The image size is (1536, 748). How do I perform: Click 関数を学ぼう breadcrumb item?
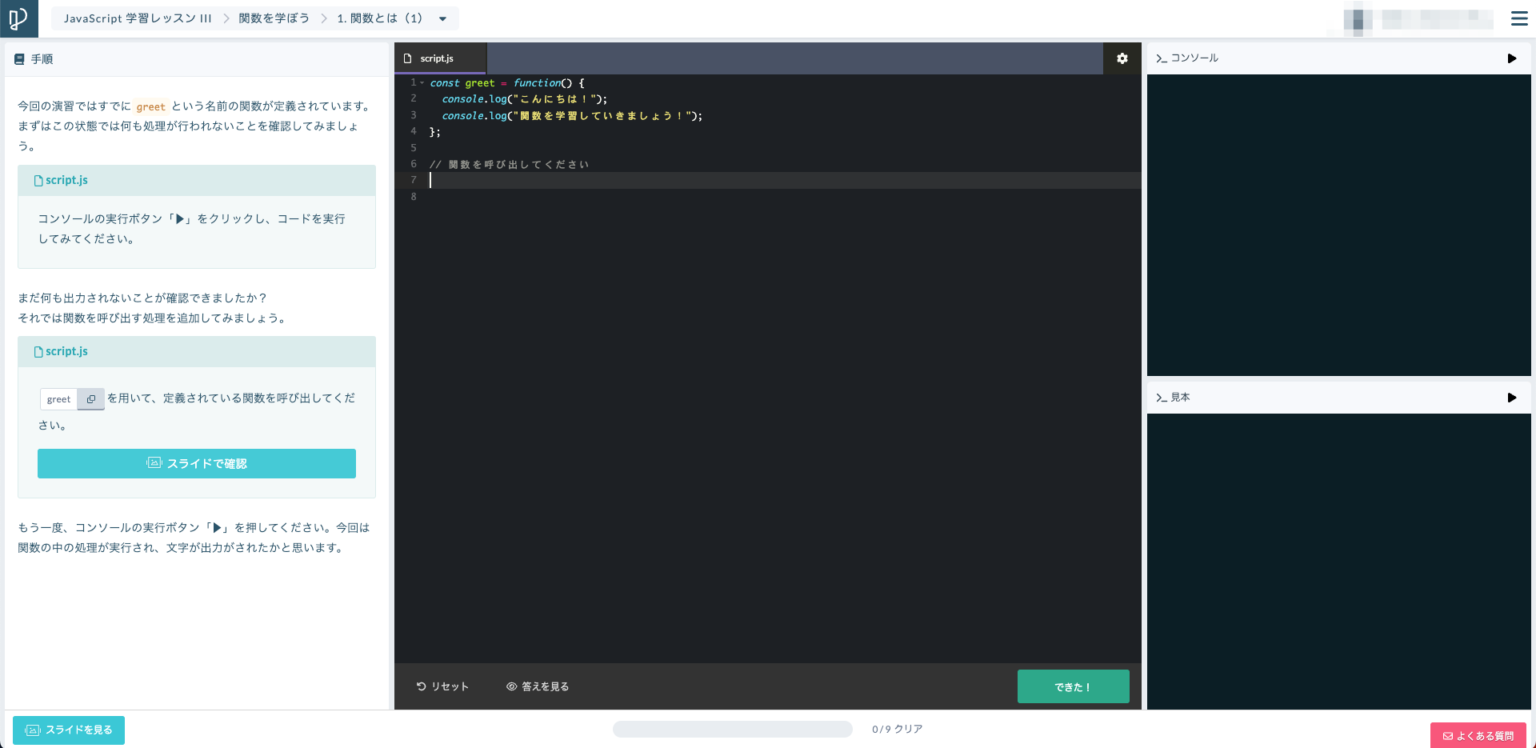pyautogui.click(x=274, y=18)
